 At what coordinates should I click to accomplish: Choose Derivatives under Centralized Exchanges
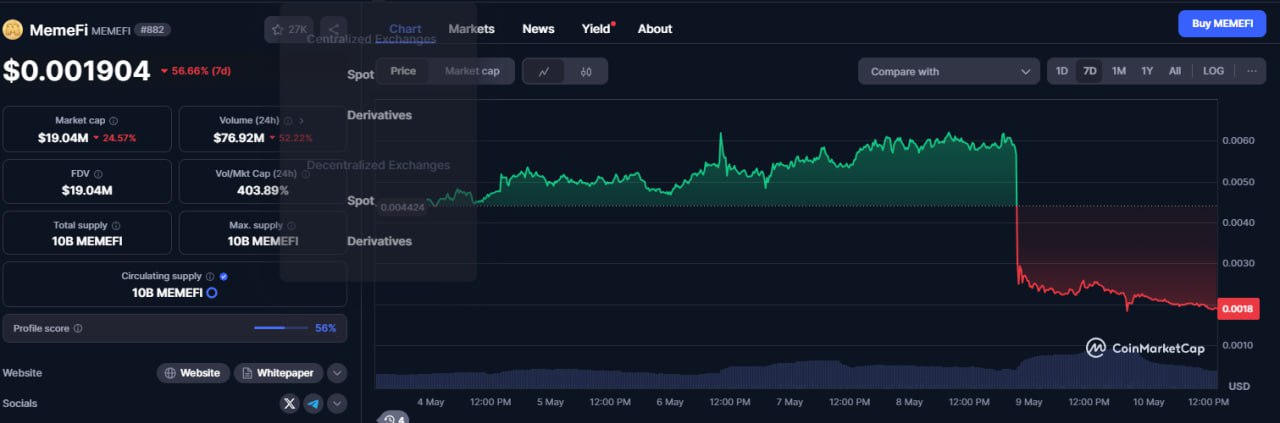pyautogui.click(x=379, y=115)
